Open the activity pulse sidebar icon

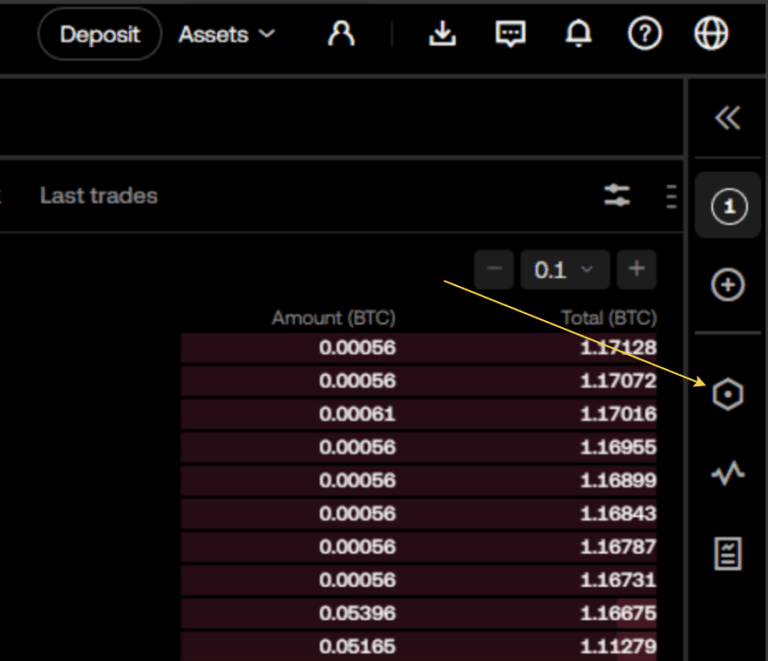pos(728,473)
